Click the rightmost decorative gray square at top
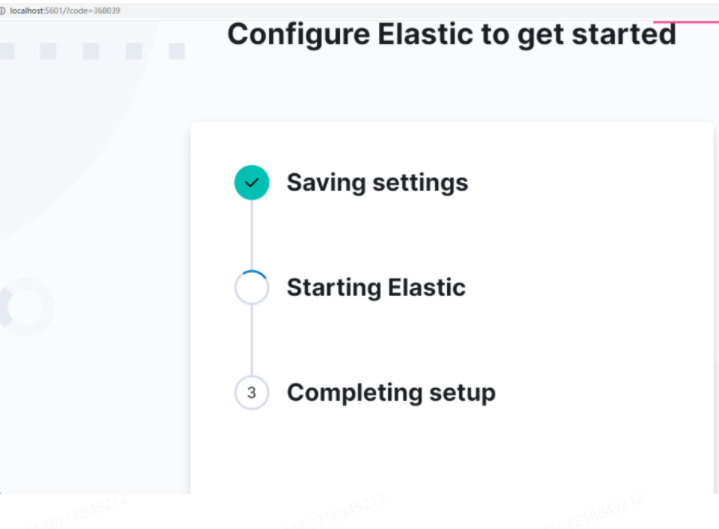719x529 pixels. [x=176, y=51]
